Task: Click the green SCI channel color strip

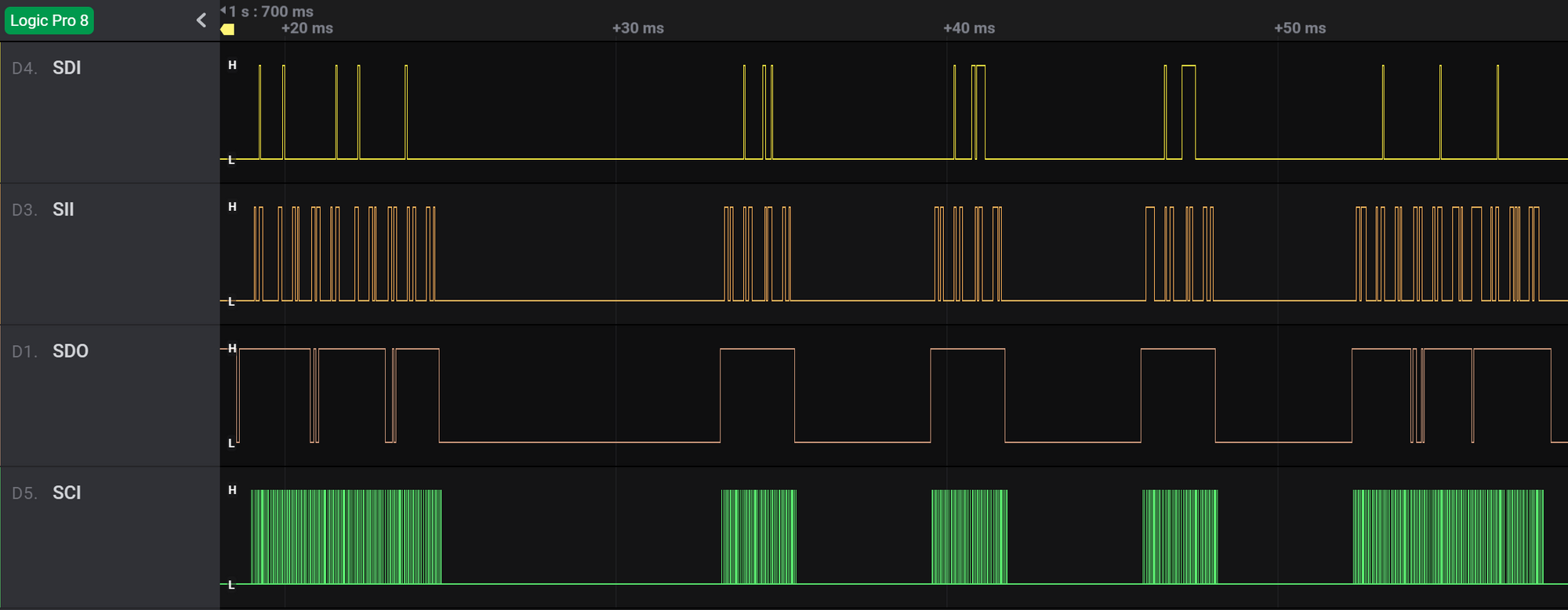Action: 1,538
